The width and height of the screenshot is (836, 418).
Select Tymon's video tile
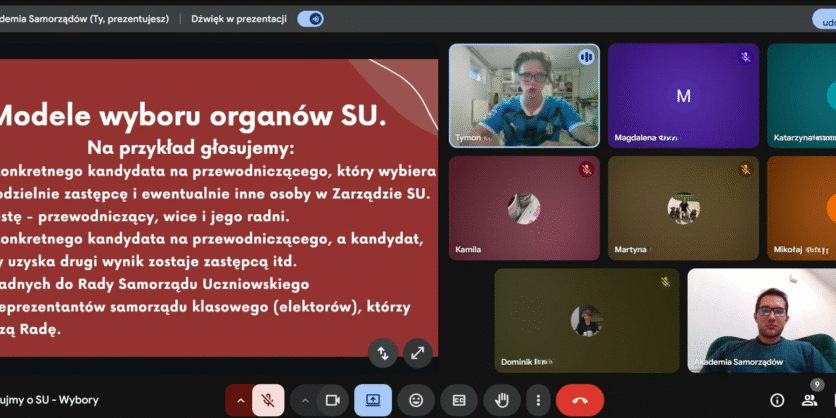523,96
